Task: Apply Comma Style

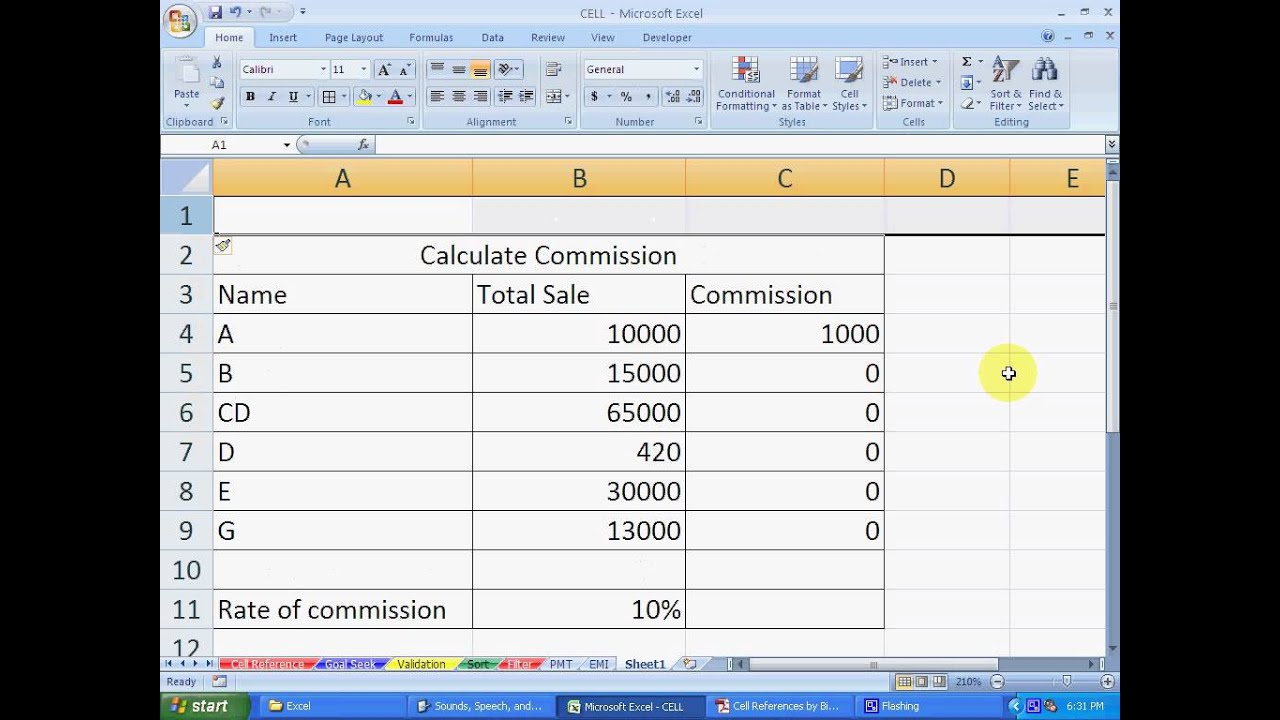Action: tap(648, 97)
